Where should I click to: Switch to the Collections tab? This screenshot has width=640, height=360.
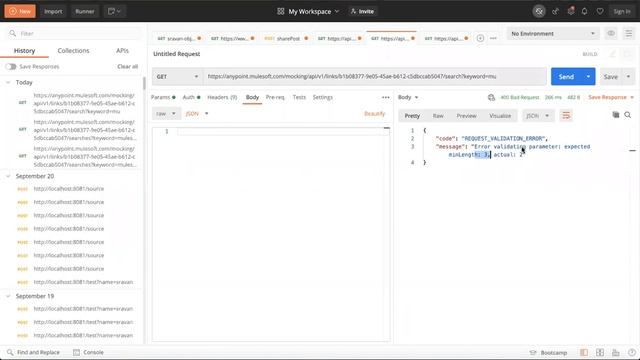[73, 51]
